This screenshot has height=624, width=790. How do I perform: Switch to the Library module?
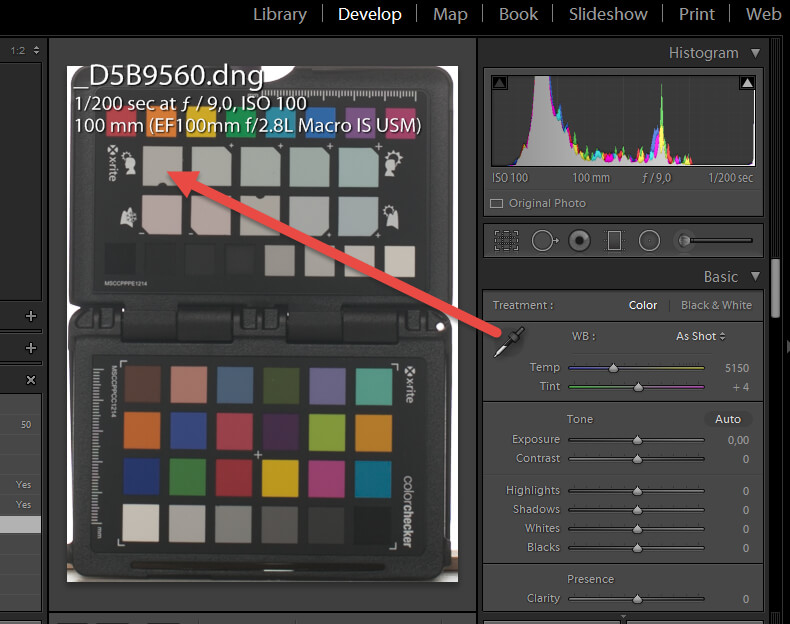coord(280,14)
